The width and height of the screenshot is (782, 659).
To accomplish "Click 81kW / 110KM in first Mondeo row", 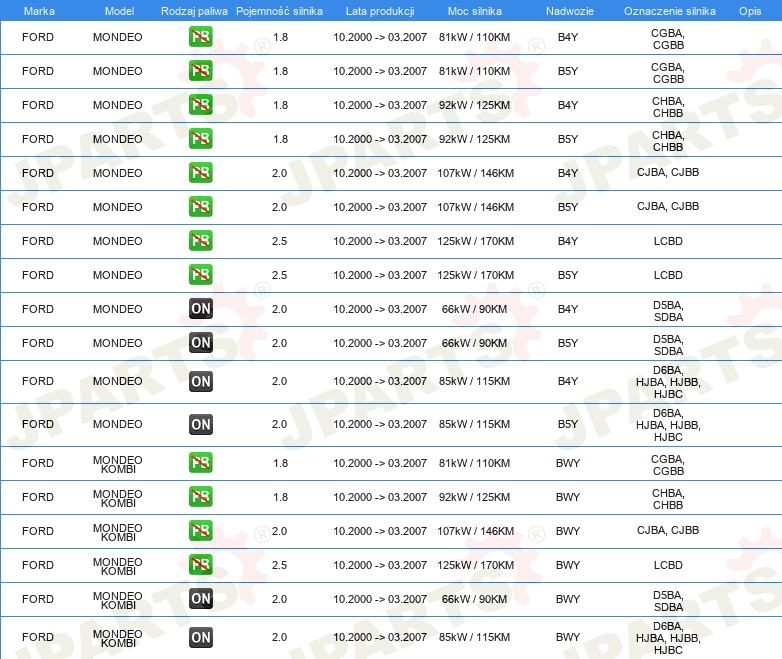I will (474, 37).
